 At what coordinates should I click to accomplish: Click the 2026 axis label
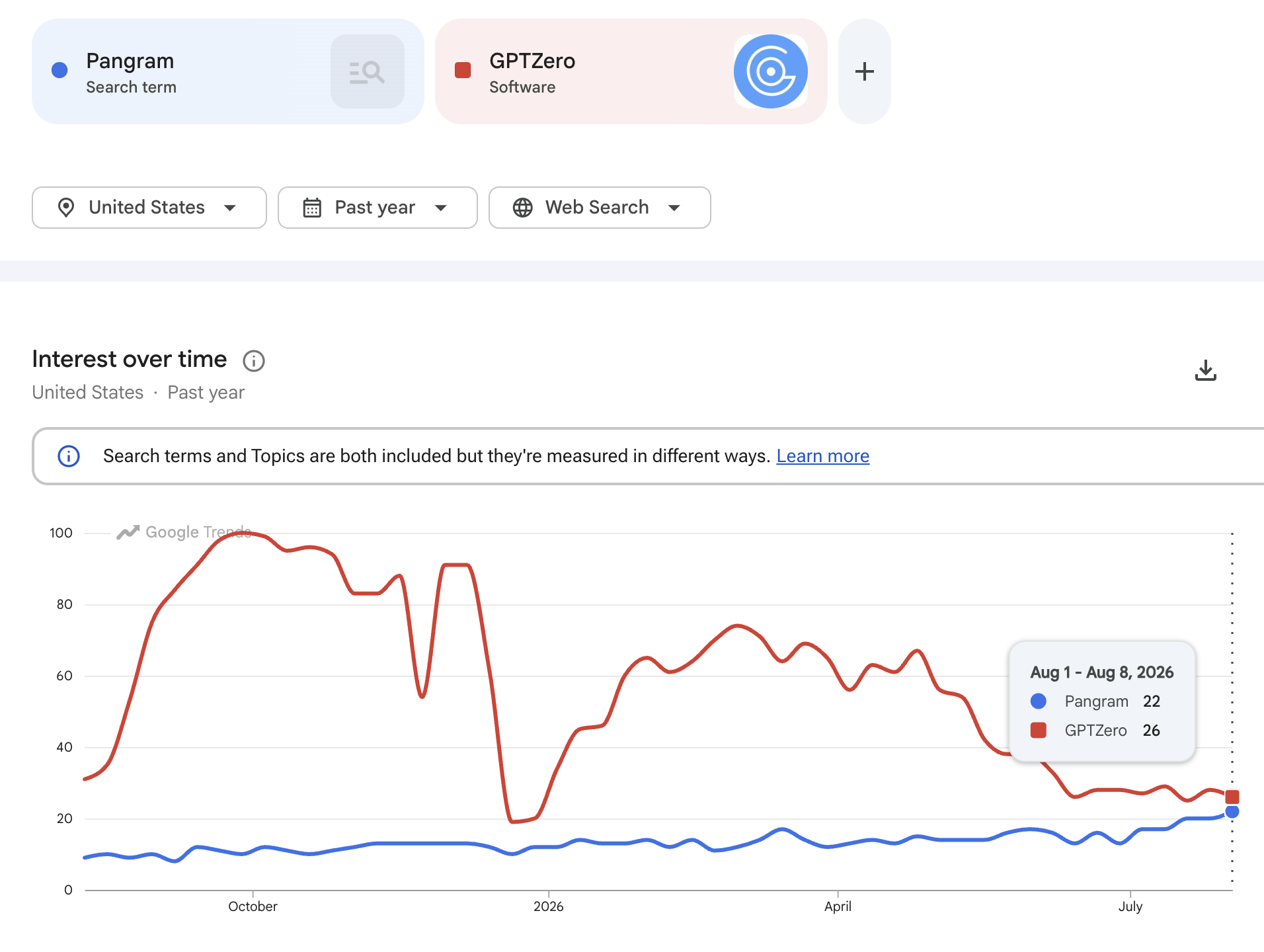(549, 906)
